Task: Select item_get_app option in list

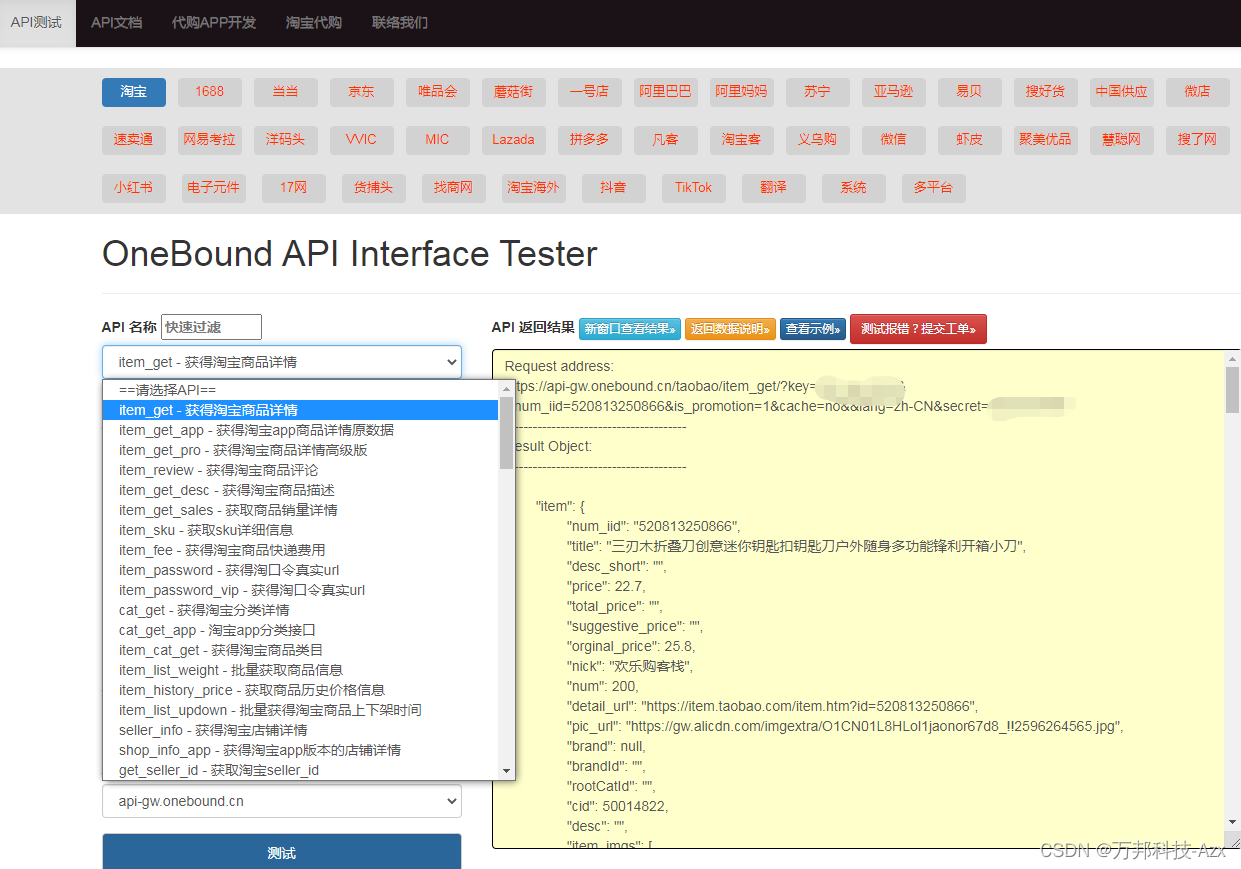Action: tap(300, 430)
